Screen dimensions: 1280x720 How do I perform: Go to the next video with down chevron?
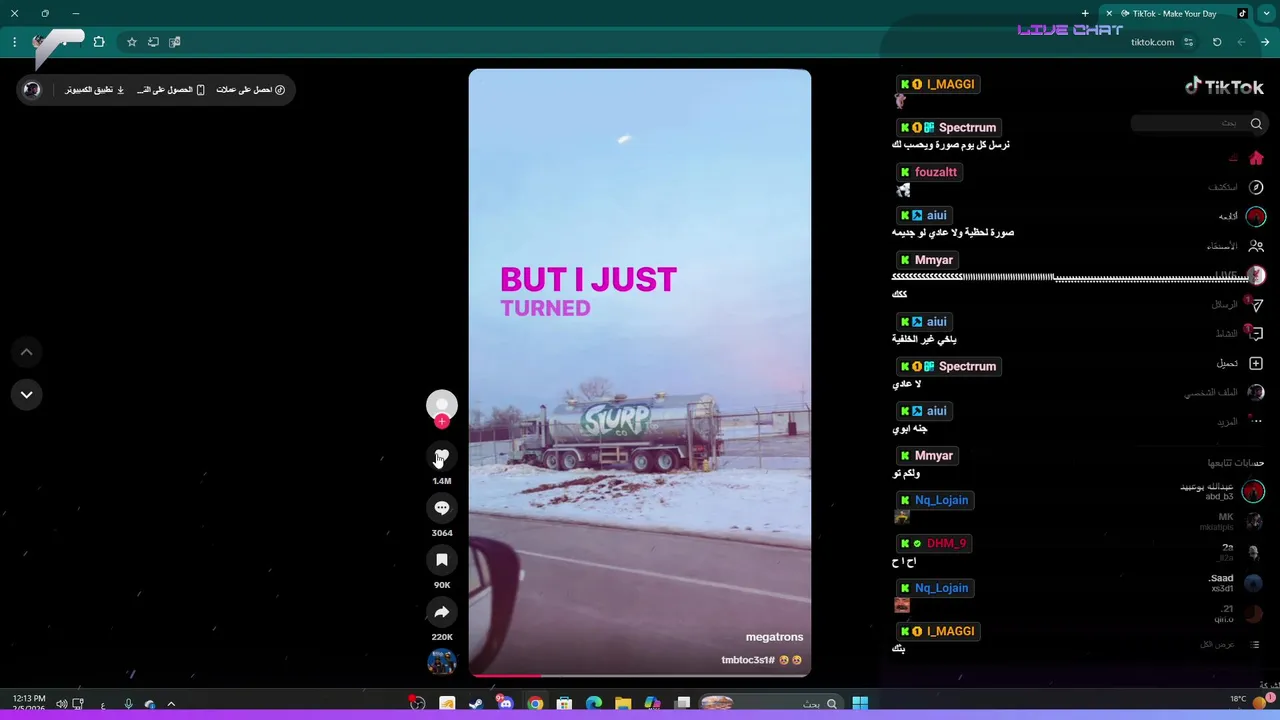tap(26, 394)
